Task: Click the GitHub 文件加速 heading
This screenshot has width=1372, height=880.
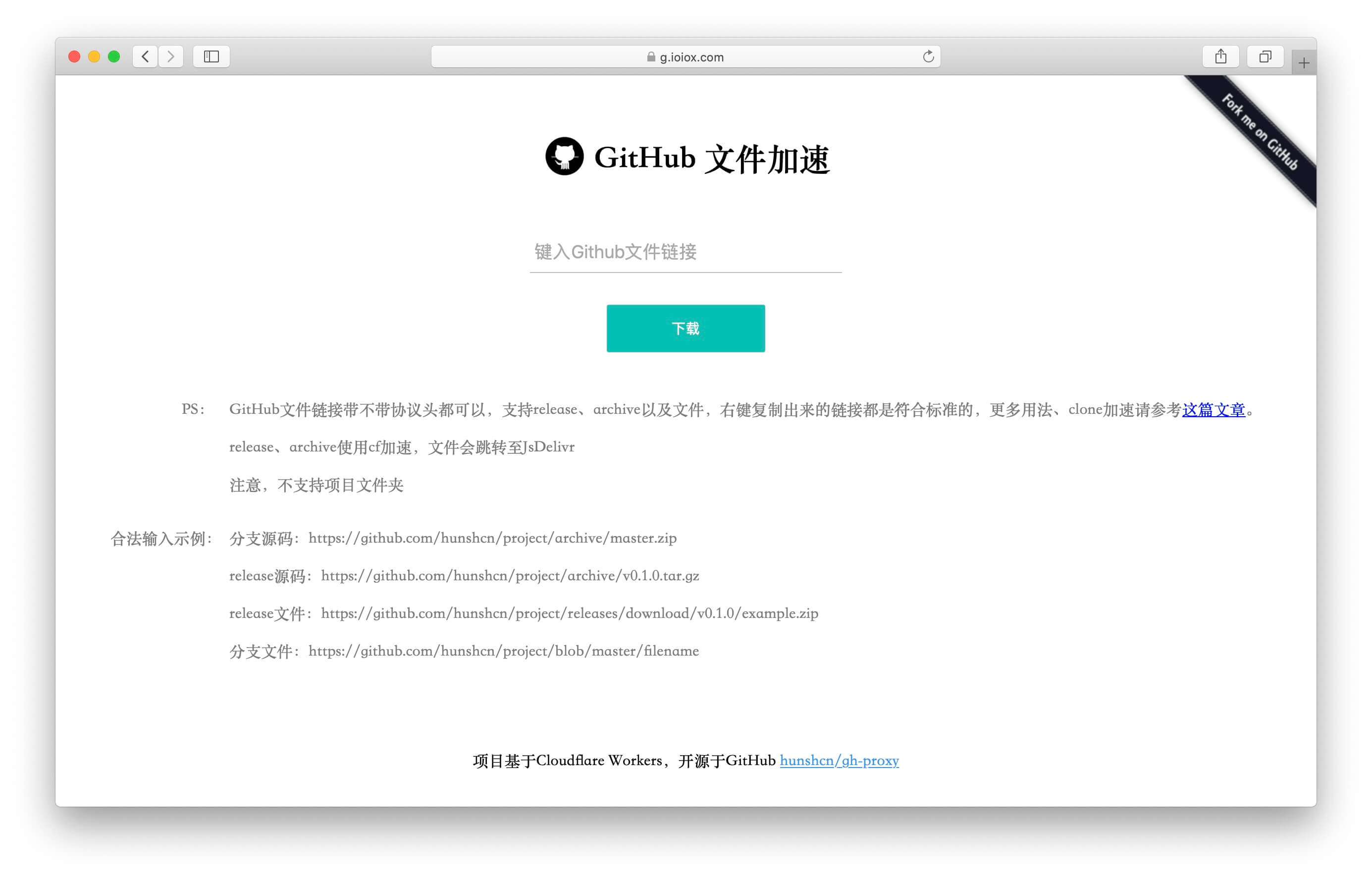Action: (711, 158)
